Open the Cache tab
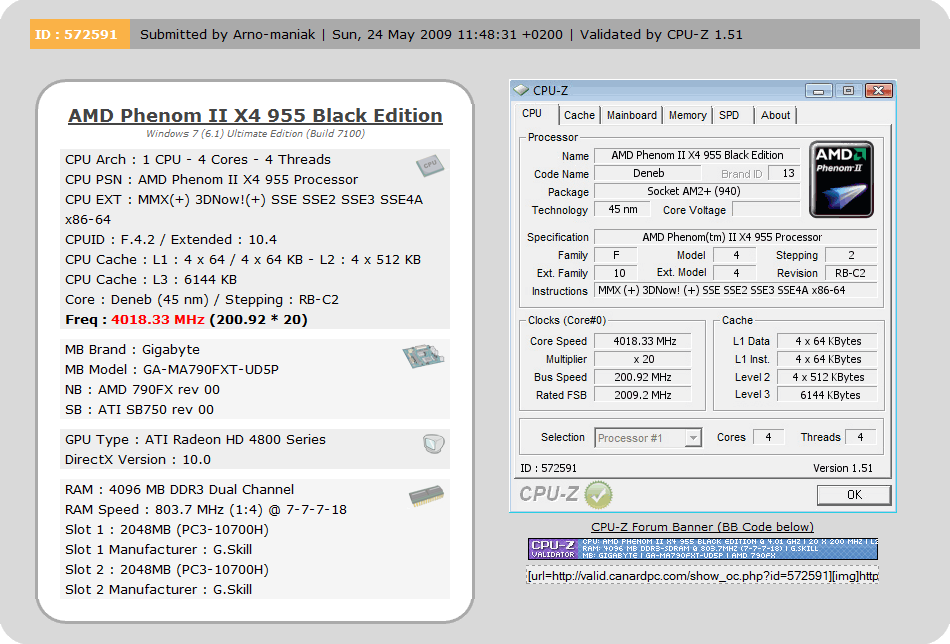Screen dimensions: 950x644 (x=579, y=115)
